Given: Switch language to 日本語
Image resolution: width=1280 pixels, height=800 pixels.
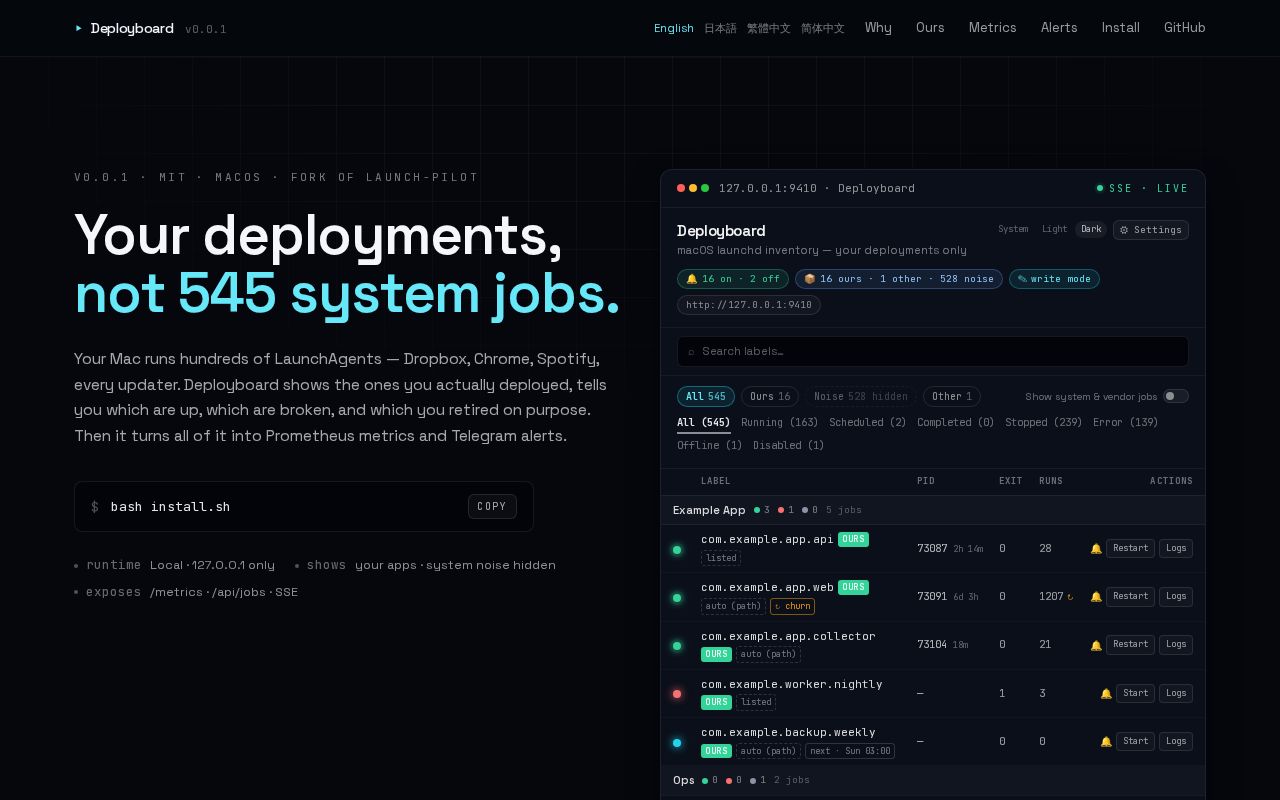Looking at the screenshot, I should tap(720, 28).
